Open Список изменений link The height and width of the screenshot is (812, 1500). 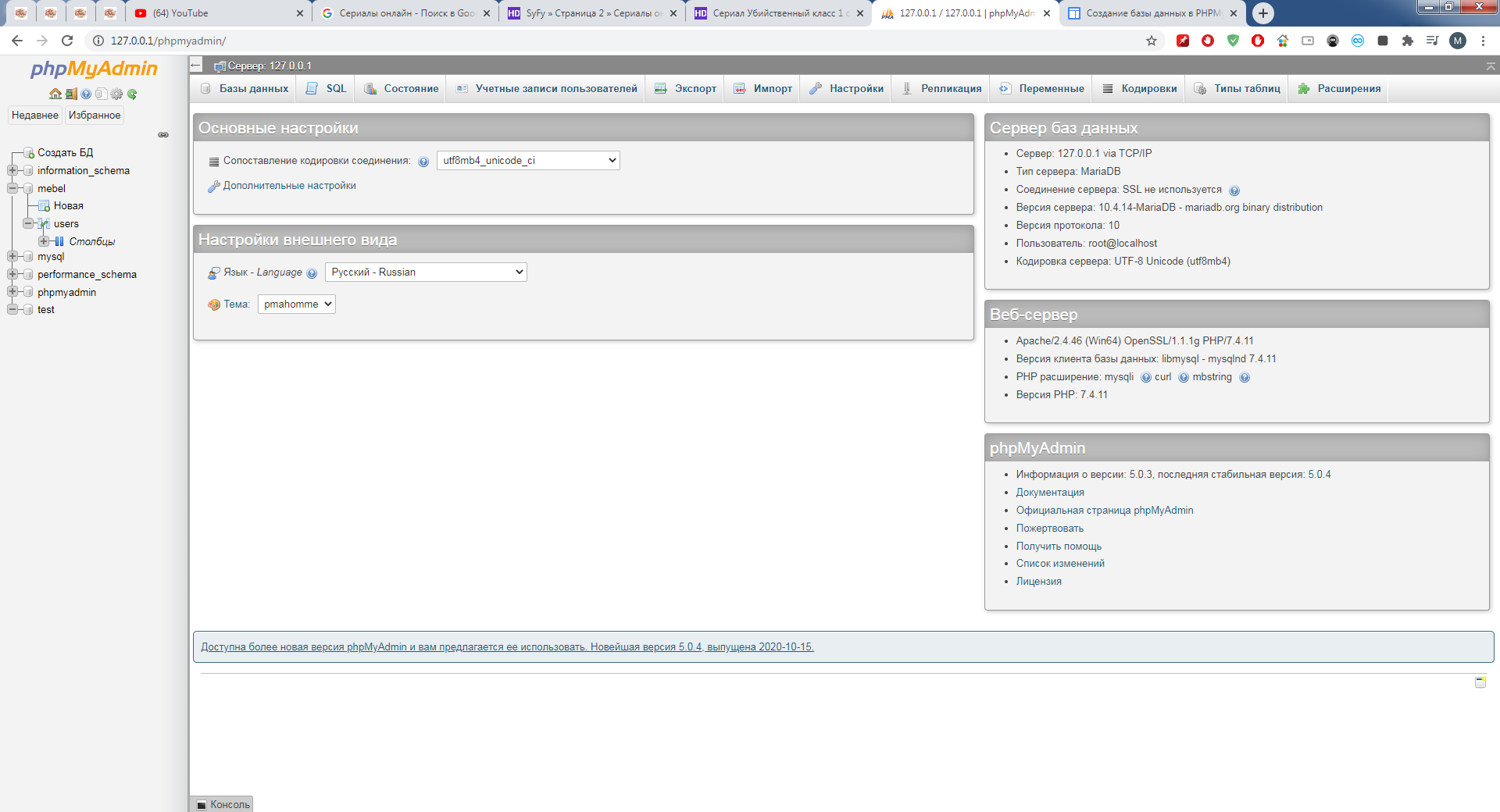pyautogui.click(x=1060, y=564)
